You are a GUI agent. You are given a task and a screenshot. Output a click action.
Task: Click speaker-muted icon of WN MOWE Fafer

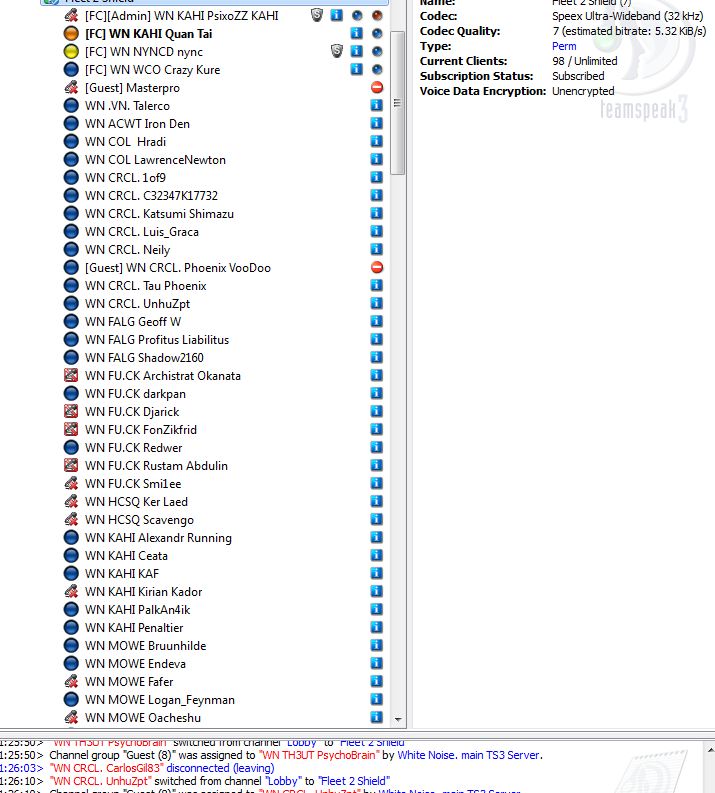click(x=71, y=681)
